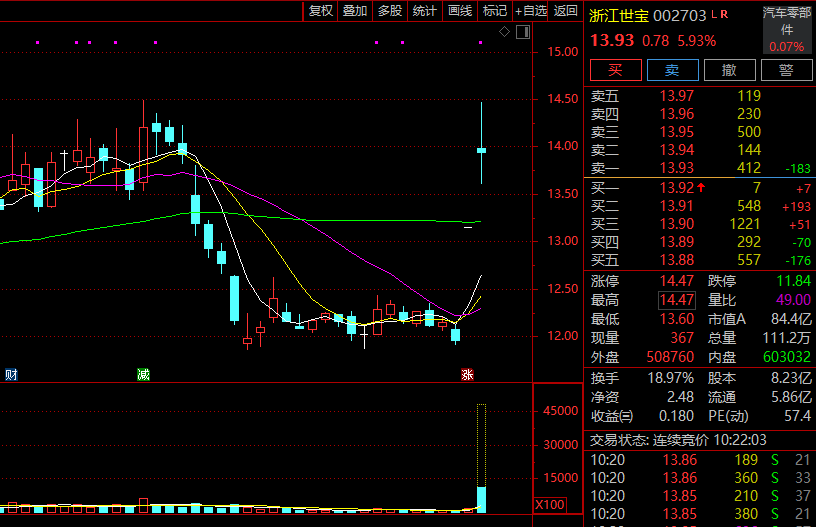The width and height of the screenshot is (816, 527).
Task: Click the diamond marker icon above chart
Action: click(x=505, y=32)
